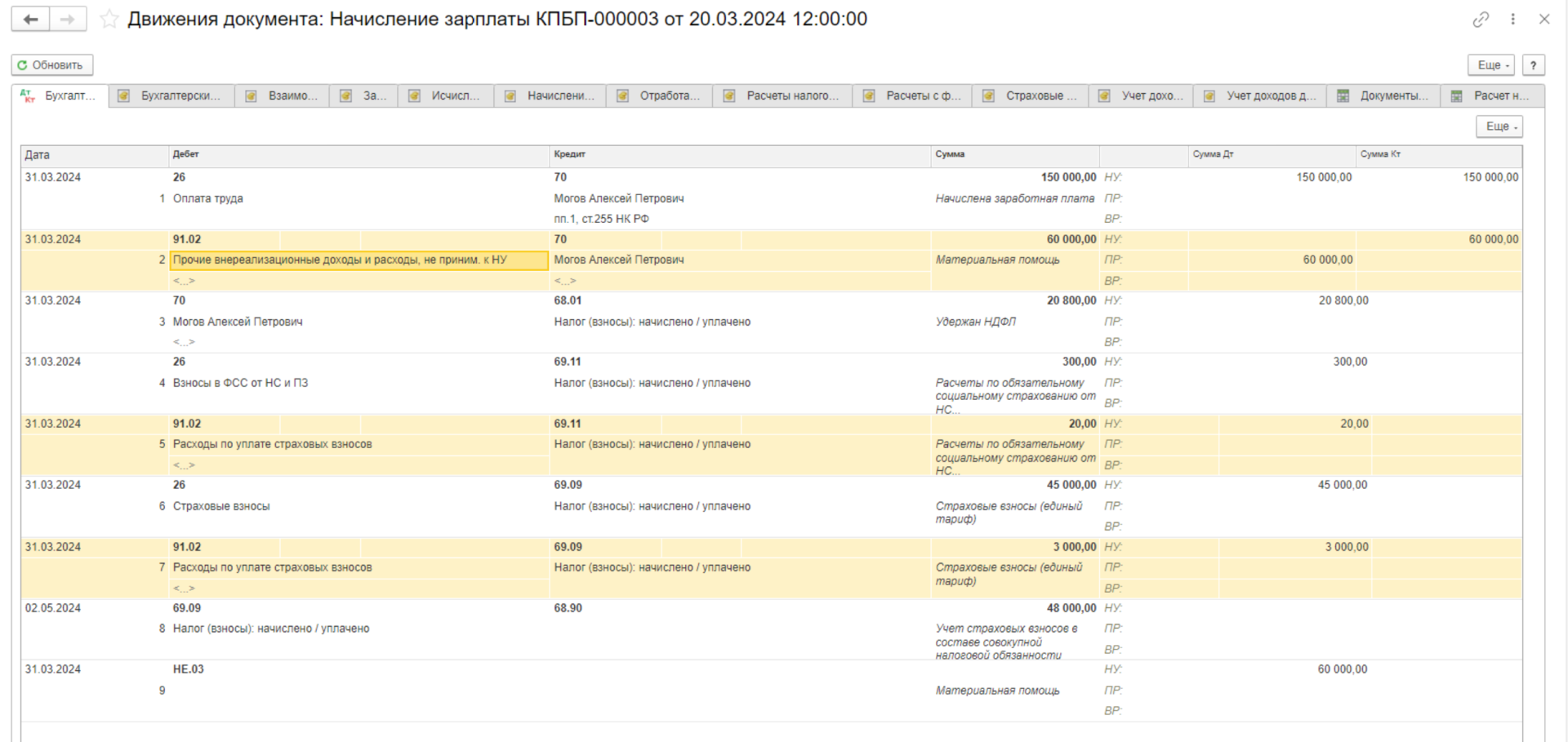Screen dimensions: 1568x742
Task: Open the Страховые ... tab
Action: click(x=1032, y=96)
